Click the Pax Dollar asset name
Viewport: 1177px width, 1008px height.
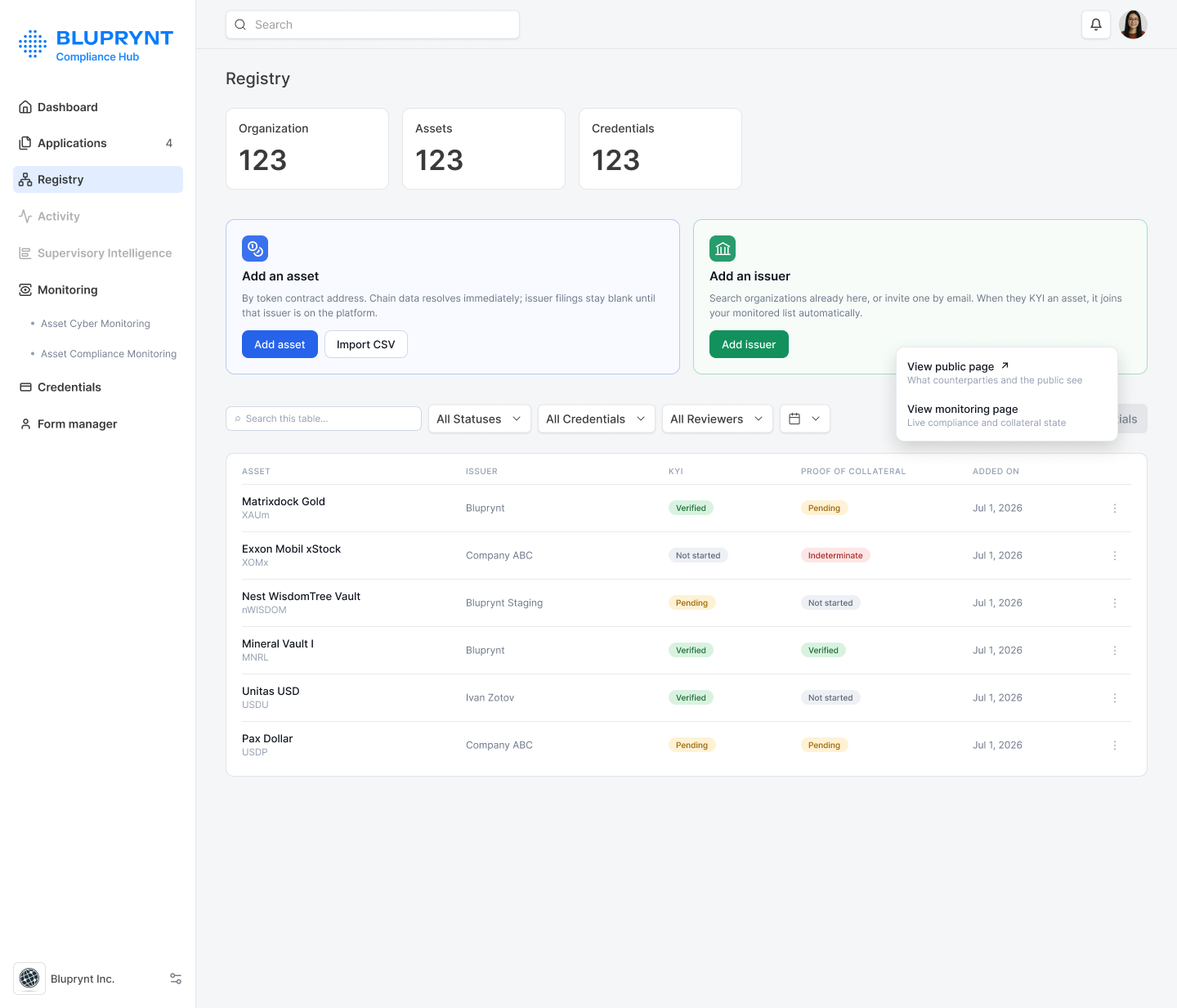click(x=267, y=738)
